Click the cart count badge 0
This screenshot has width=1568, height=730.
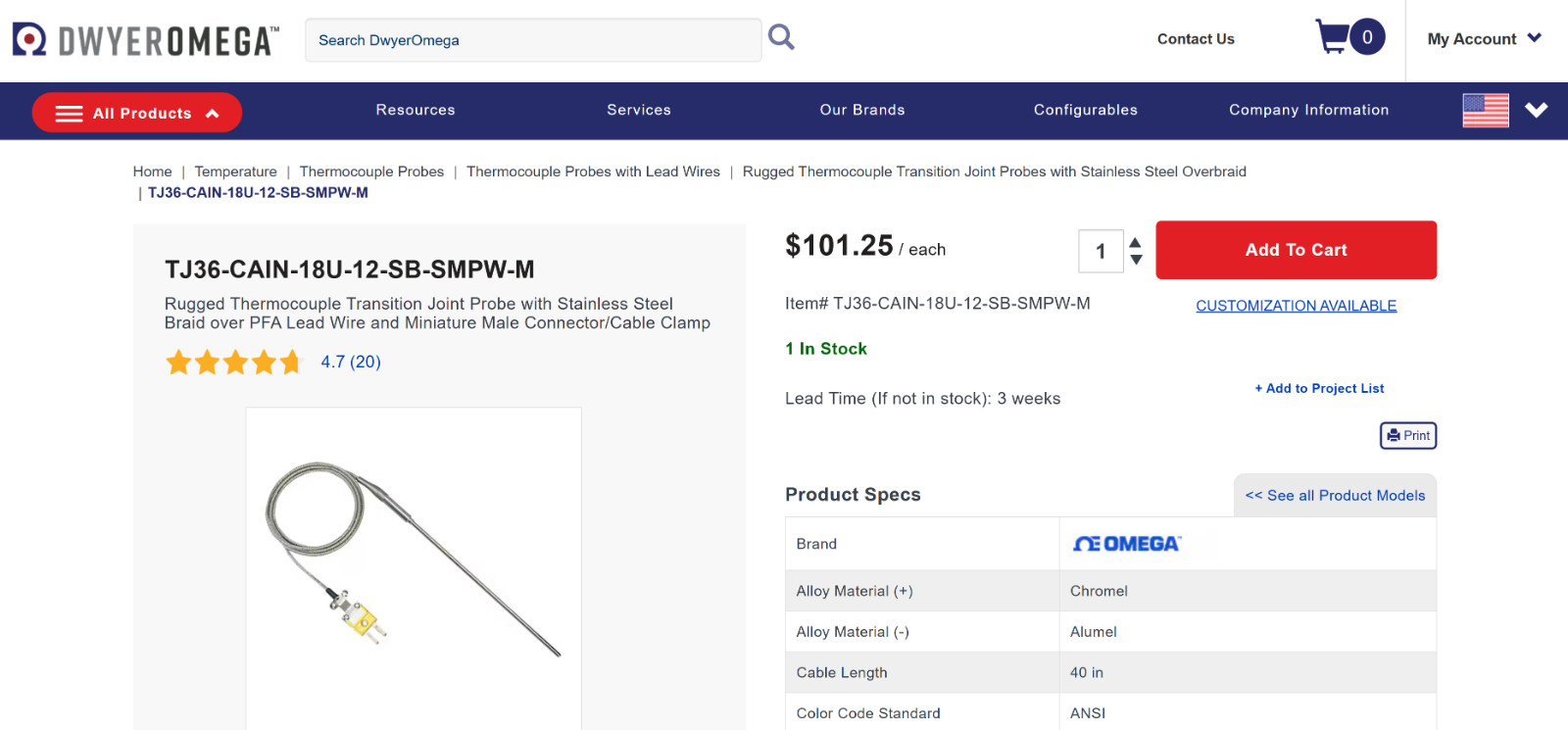[1366, 37]
